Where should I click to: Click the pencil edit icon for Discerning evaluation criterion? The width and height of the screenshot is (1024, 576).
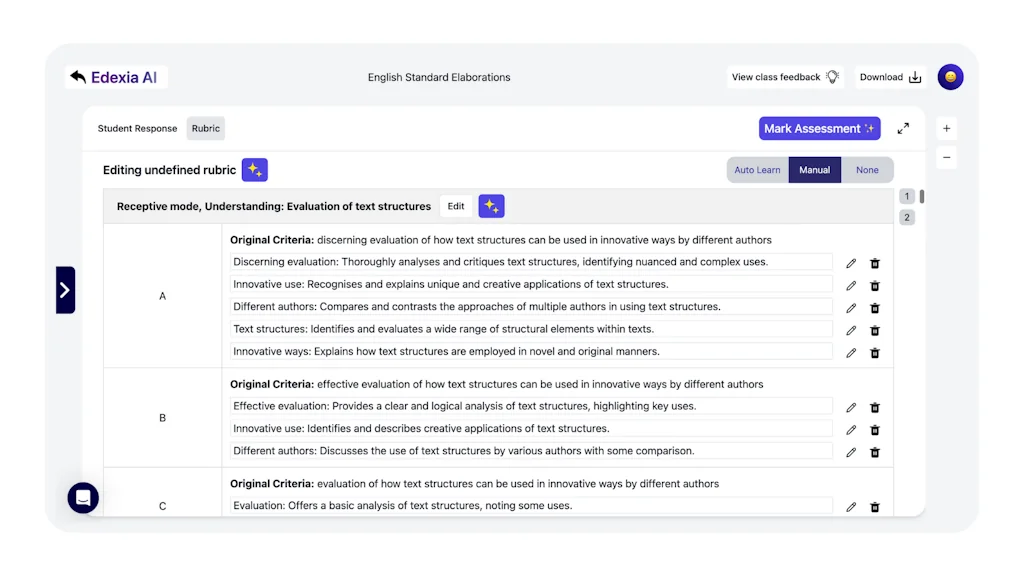click(x=851, y=263)
